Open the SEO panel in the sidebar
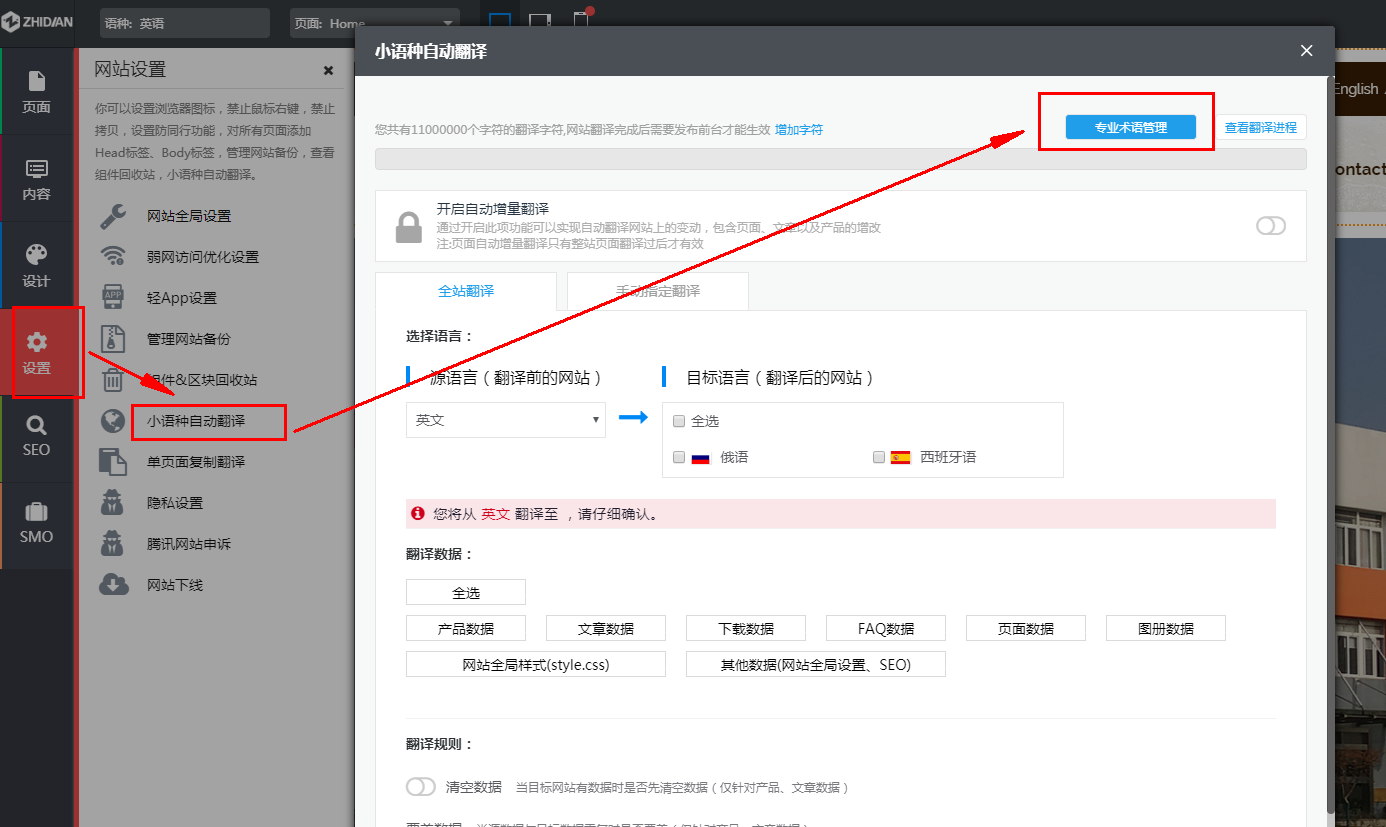 [x=37, y=437]
